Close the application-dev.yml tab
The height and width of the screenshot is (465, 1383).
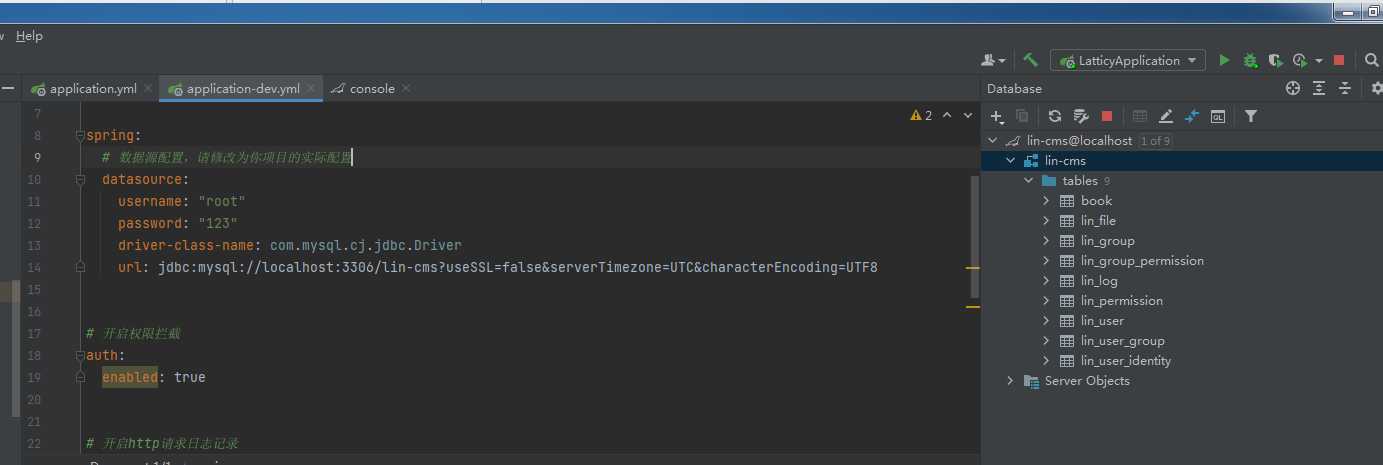(x=312, y=88)
